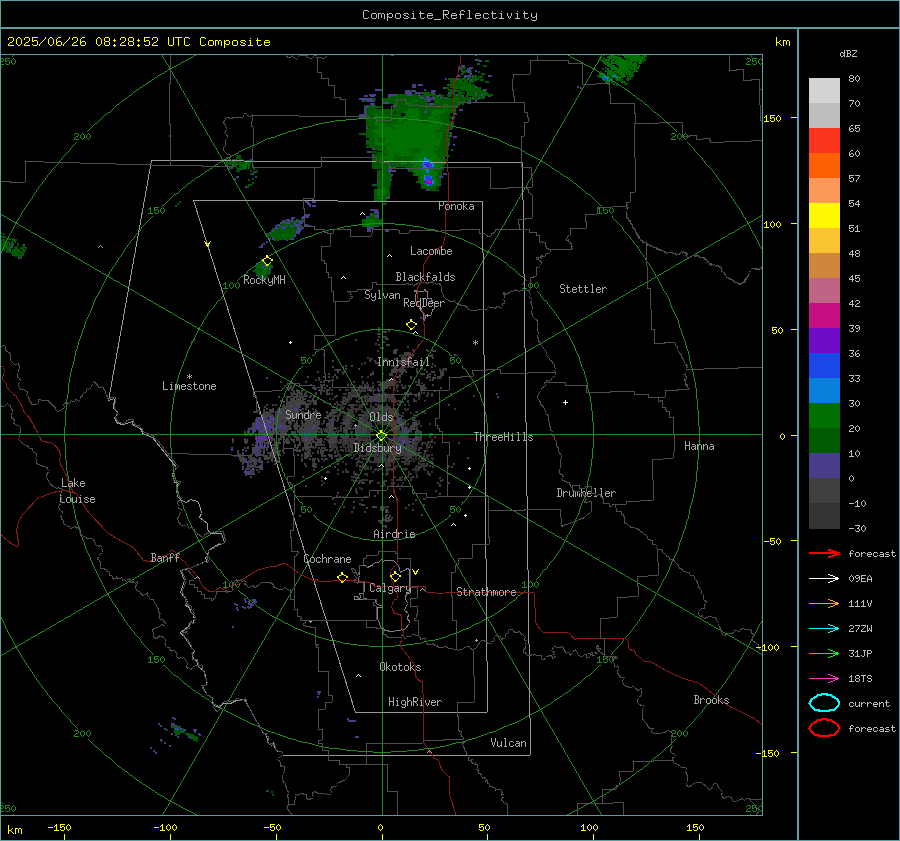Select the blue 36 dBZ color swatch
Image resolution: width=900 pixels, height=841 pixels.
pyautogui.click(x=824, y=365)
